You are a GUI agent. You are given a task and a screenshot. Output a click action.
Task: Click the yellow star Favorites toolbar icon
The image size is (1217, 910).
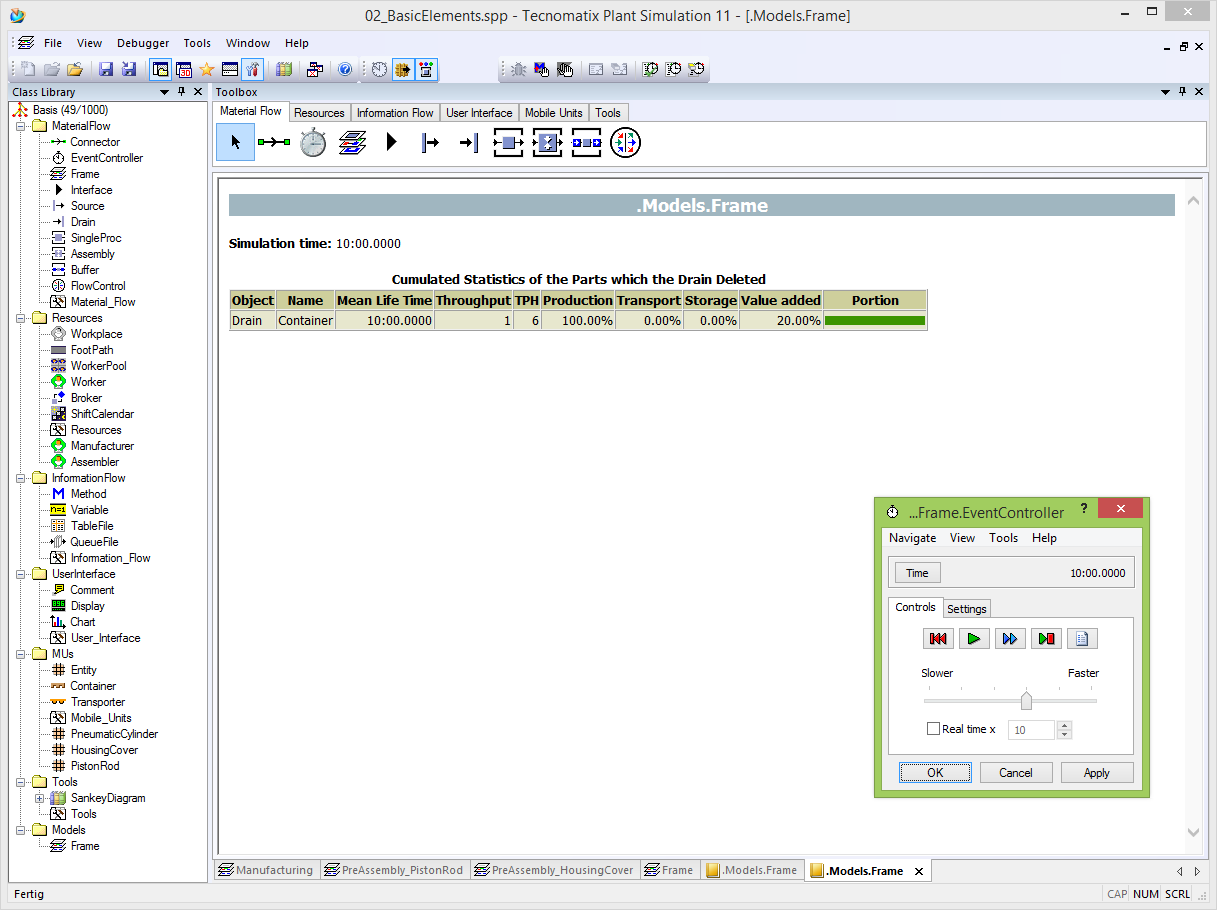pyautogui.click(x=207, y=69)
